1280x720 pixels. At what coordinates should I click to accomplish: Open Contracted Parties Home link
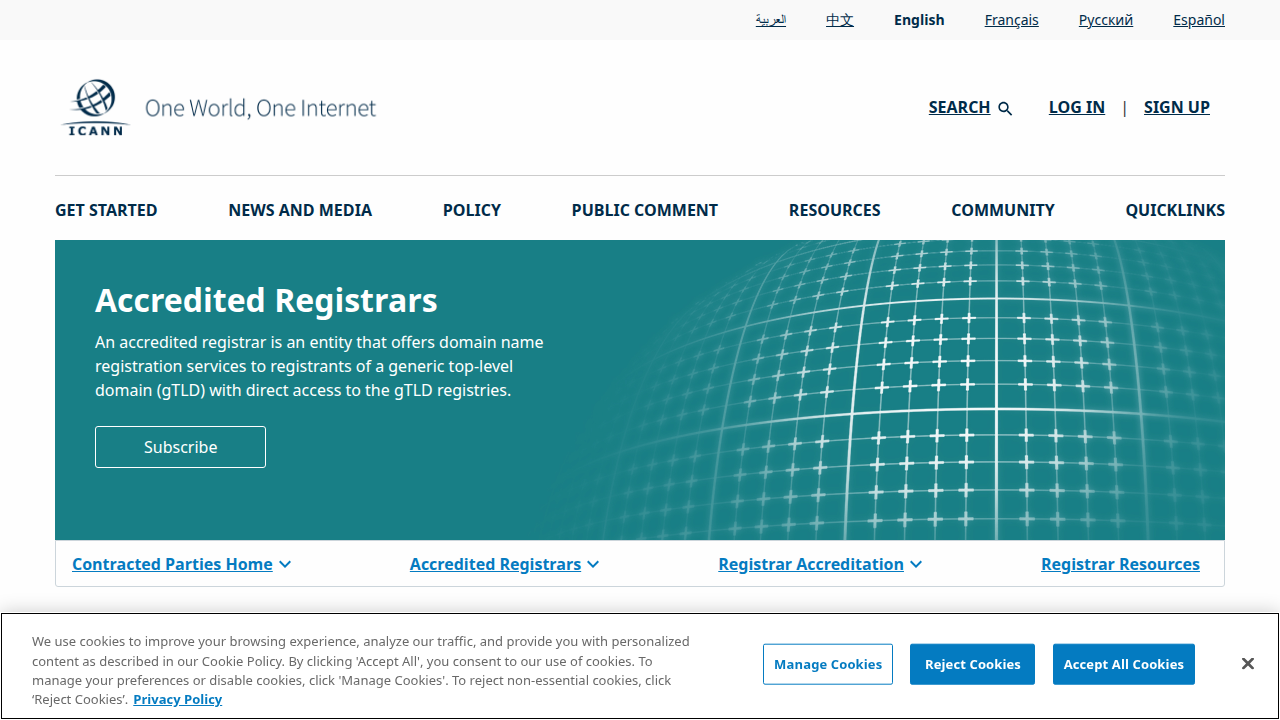pos(172,564)
